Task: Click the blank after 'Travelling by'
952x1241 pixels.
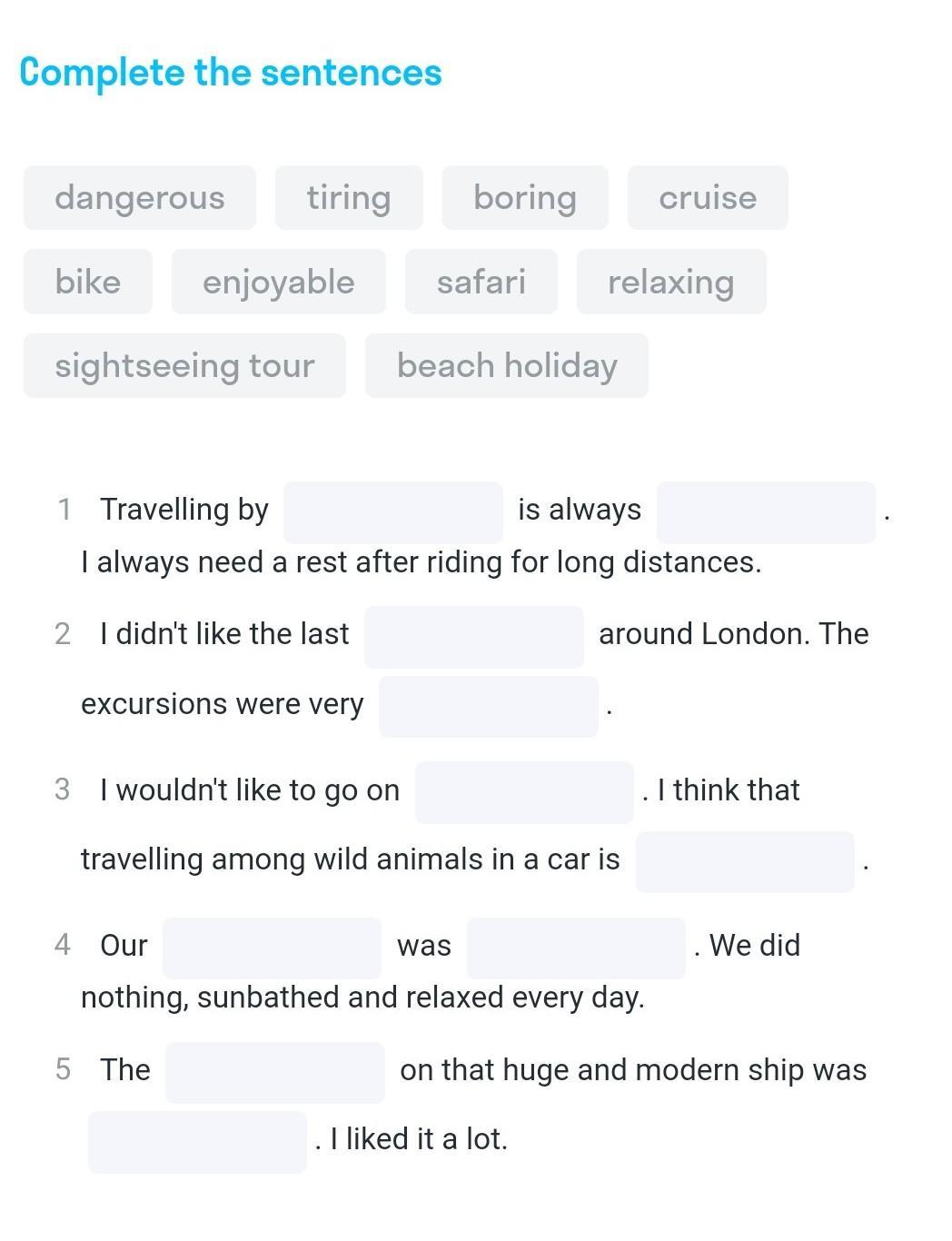Action: coord(393,512)
